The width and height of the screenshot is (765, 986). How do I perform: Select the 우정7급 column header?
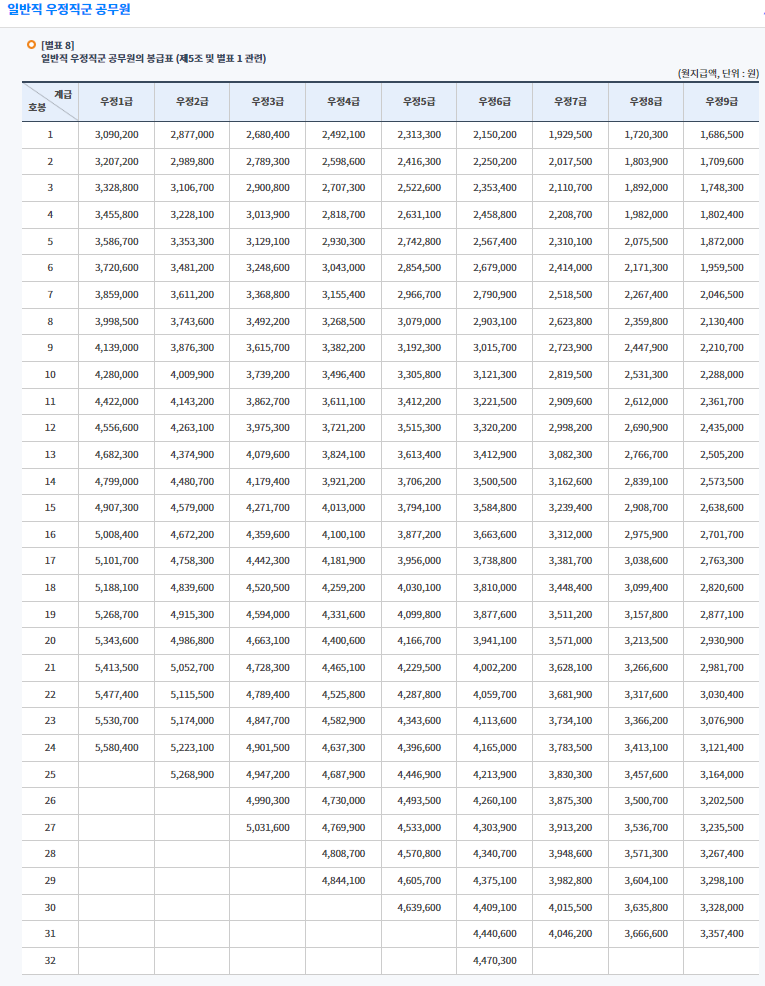pos(570,101)
